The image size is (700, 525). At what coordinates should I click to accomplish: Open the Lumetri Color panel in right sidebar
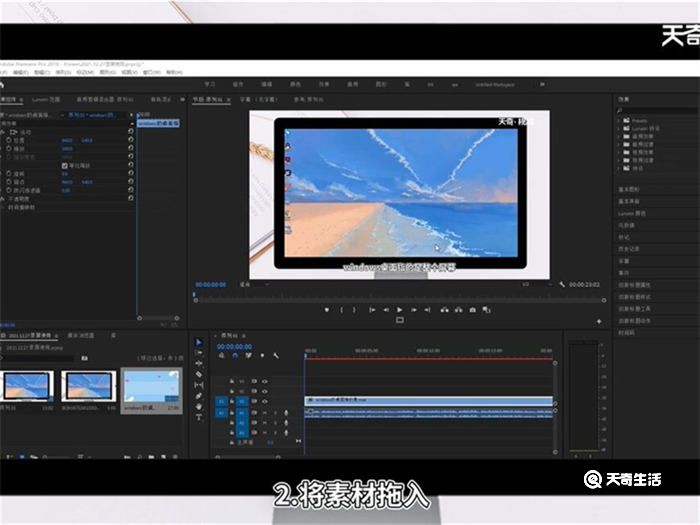[633, 213]
